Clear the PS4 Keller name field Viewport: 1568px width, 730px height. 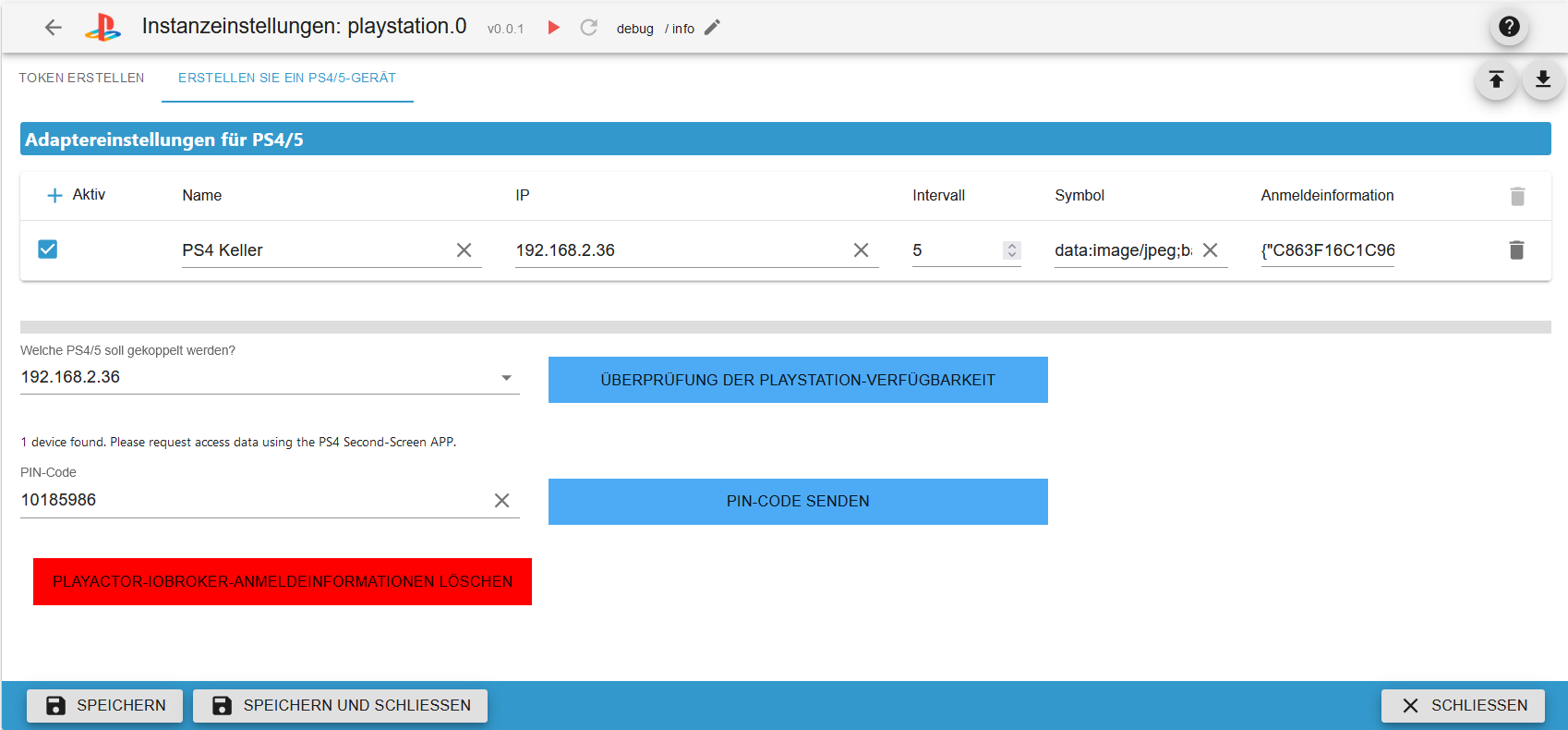pyautogui.click(x=464, y=250)
